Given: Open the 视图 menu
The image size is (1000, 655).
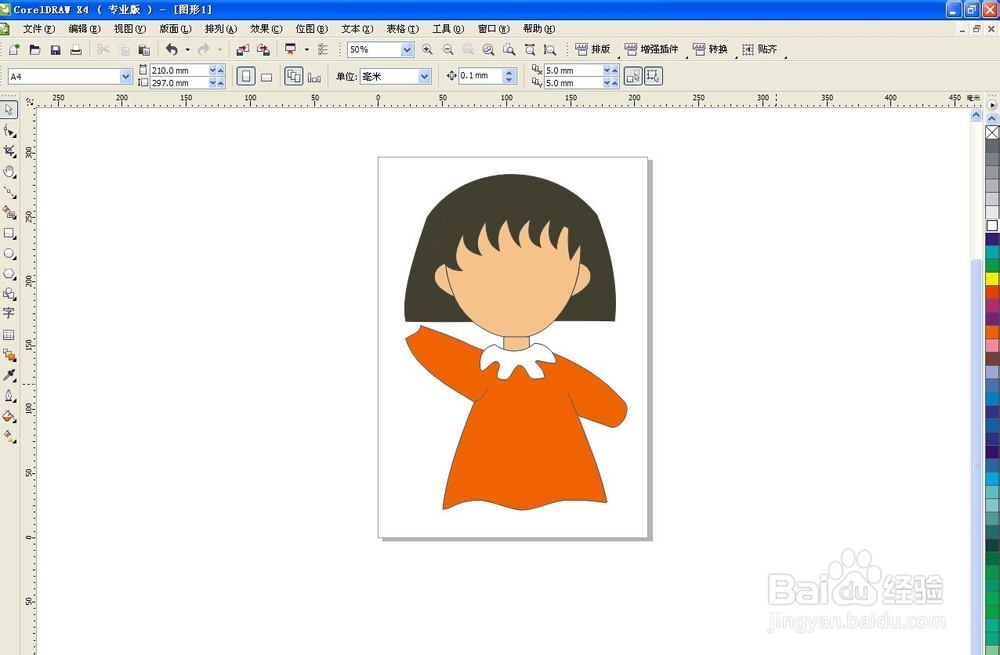Looking at the screenshot, I should 129,29.
